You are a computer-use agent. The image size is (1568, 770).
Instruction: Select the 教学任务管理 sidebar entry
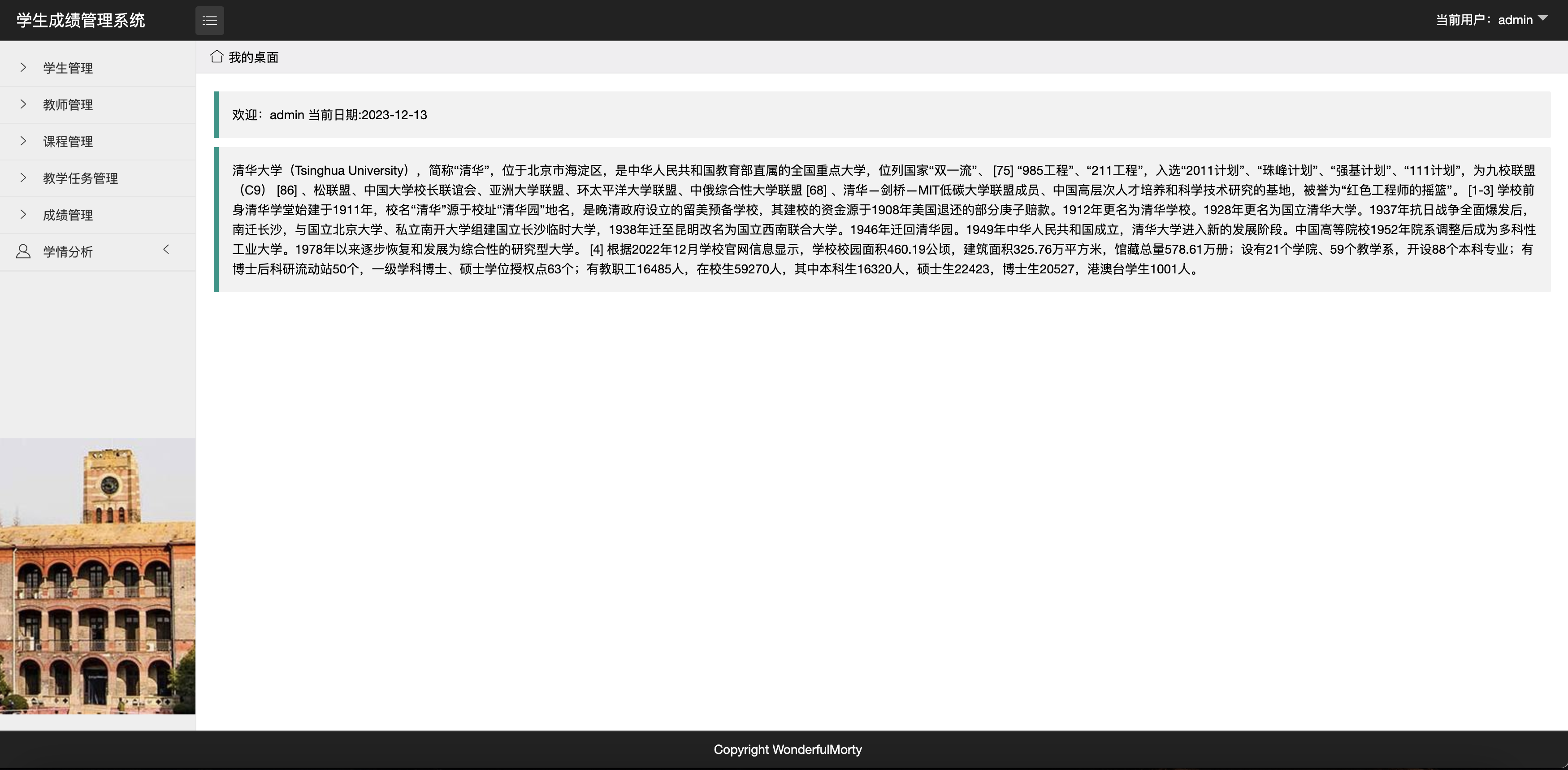tap(80, 178)
